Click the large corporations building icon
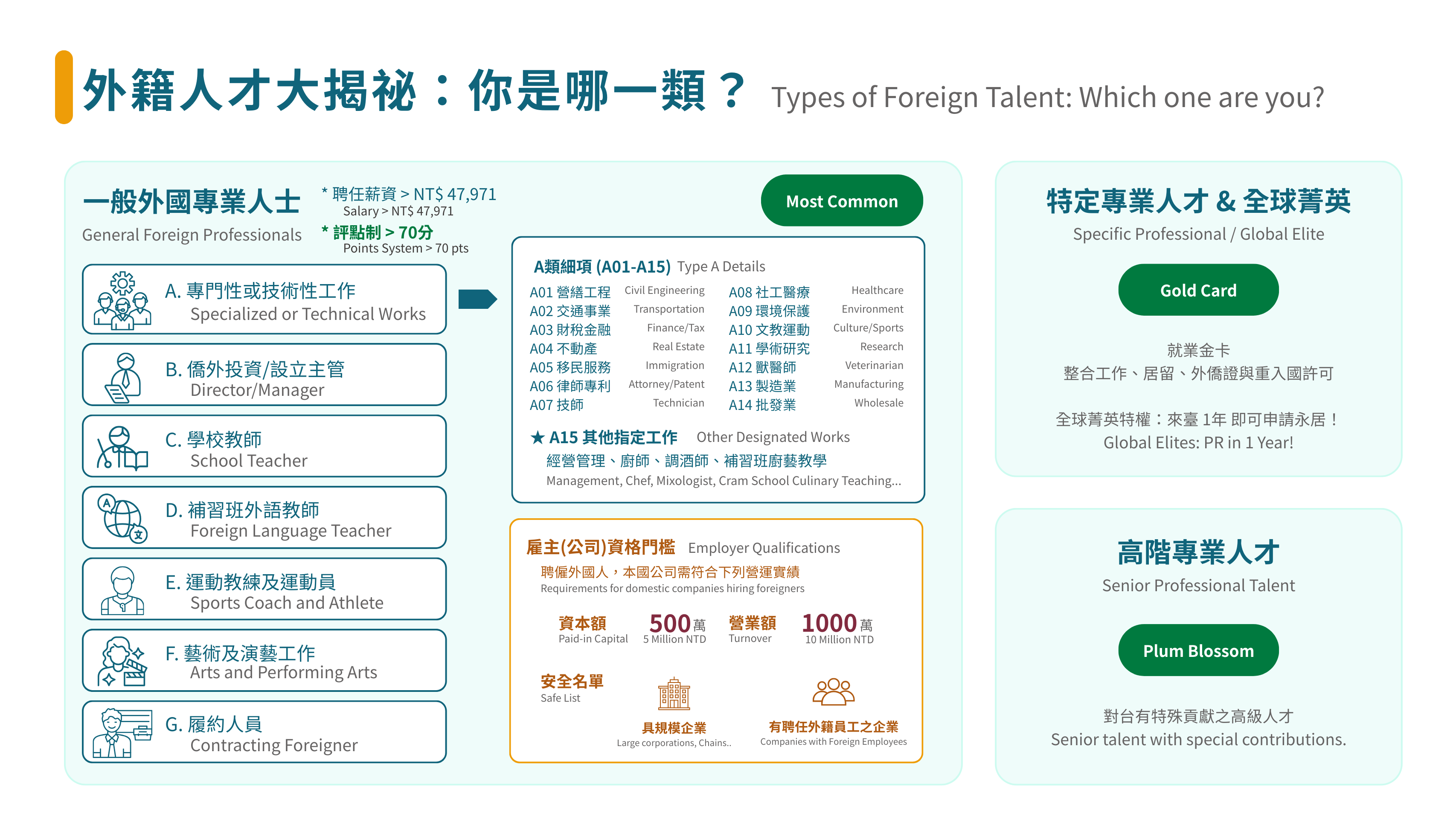Screen dimensions: 1456x819 point(674,694)
